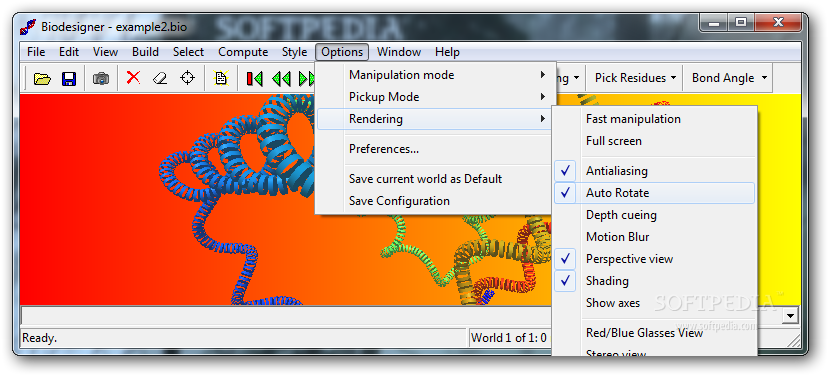Click the Biodesigner app icon in title bar
The image size is (829, 376).
click(x=29, y=26)
